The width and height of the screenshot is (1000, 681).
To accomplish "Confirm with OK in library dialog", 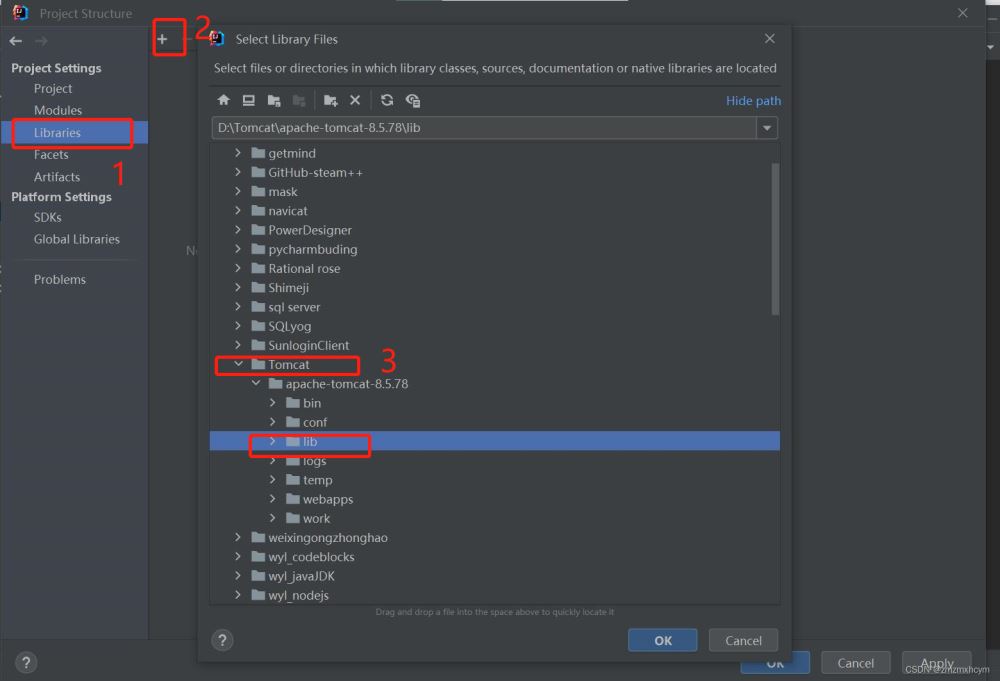I will [663, 640].
